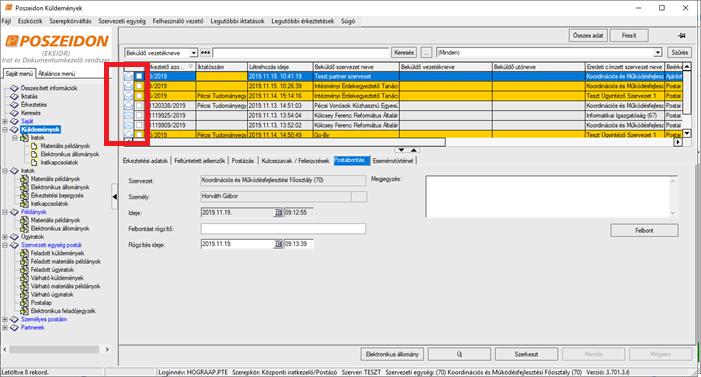Click the Frissít button
701x377 pixels.
point(629,35)
